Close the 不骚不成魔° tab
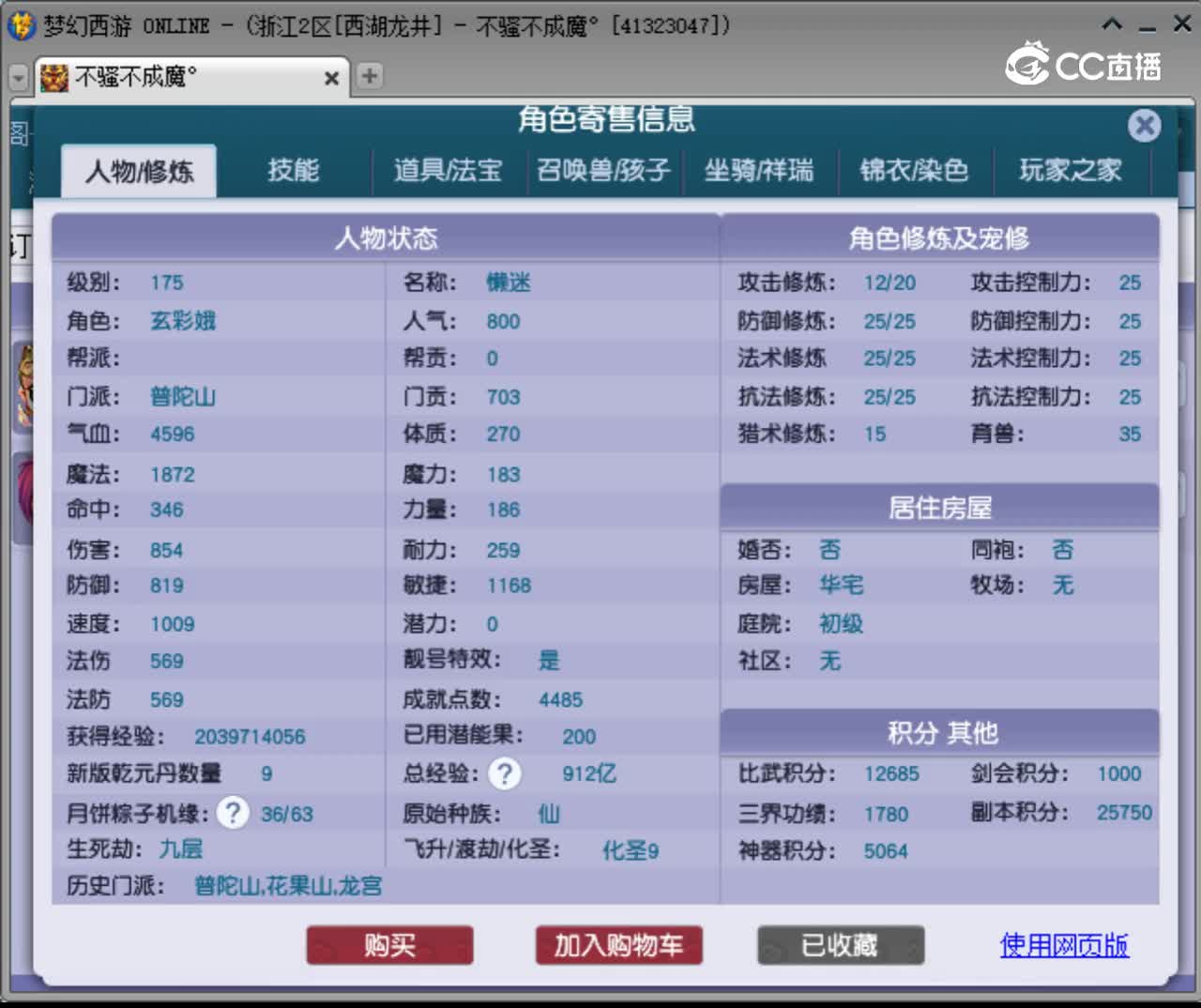 tap(331, 78)
